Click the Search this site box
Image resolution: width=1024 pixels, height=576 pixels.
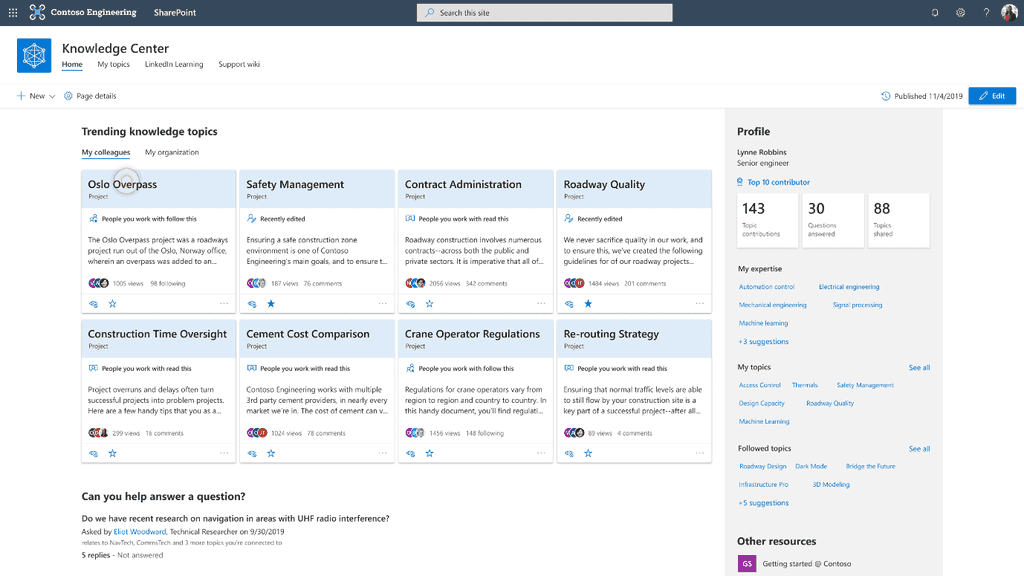click(x=544, y=13)
